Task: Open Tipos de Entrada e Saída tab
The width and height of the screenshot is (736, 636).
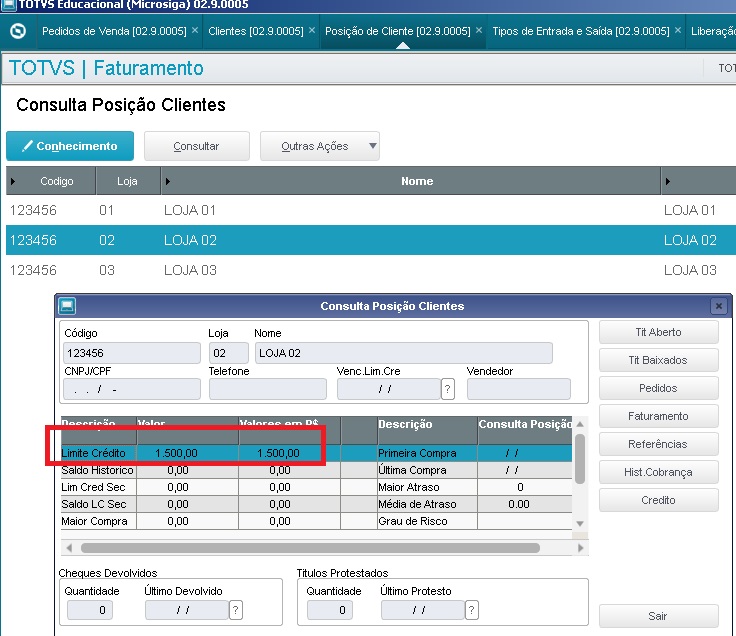Action: tap(581, 31)
